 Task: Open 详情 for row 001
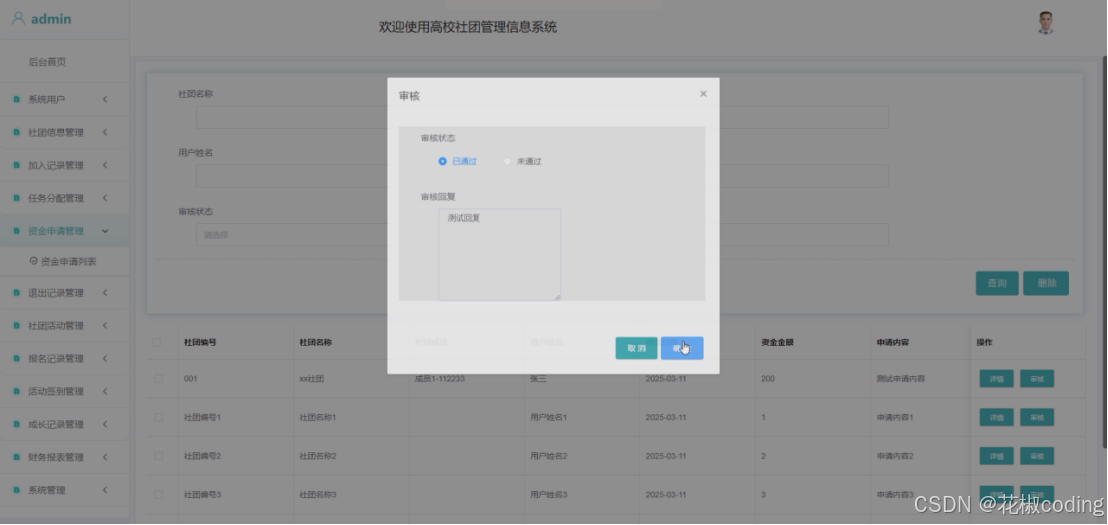(x=996, y=379)
